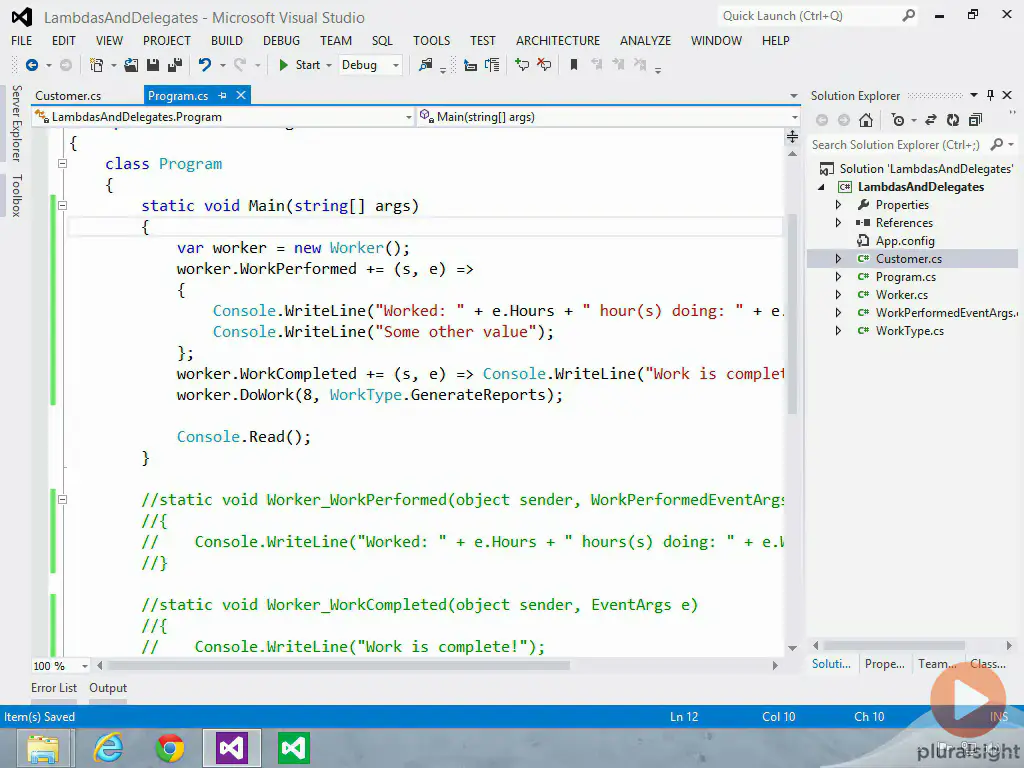Open the editor zoom 100 % dropdown
This screenshot has width=1024, height=768.
tap(84, 666)
